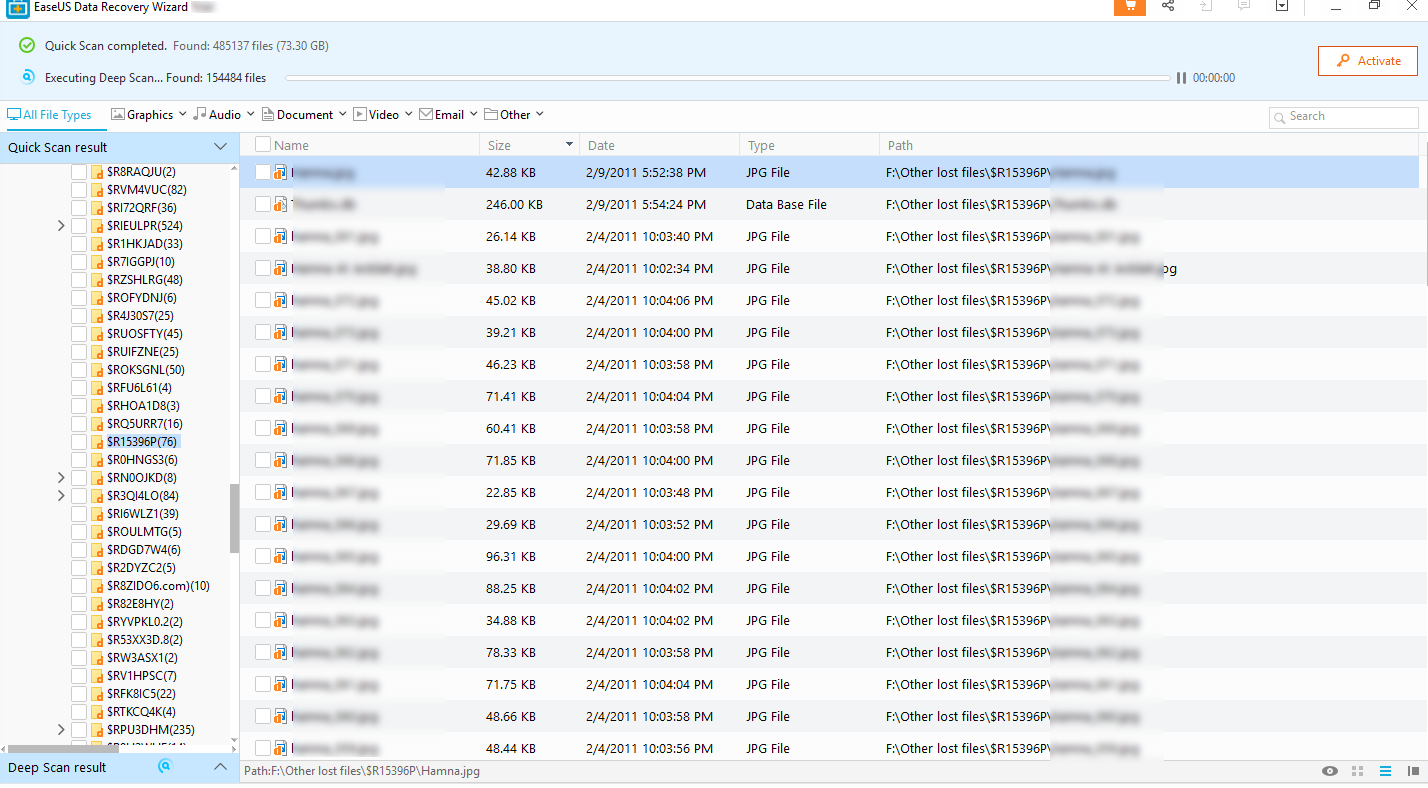Click the Activate button

(x=1367, y=61)
